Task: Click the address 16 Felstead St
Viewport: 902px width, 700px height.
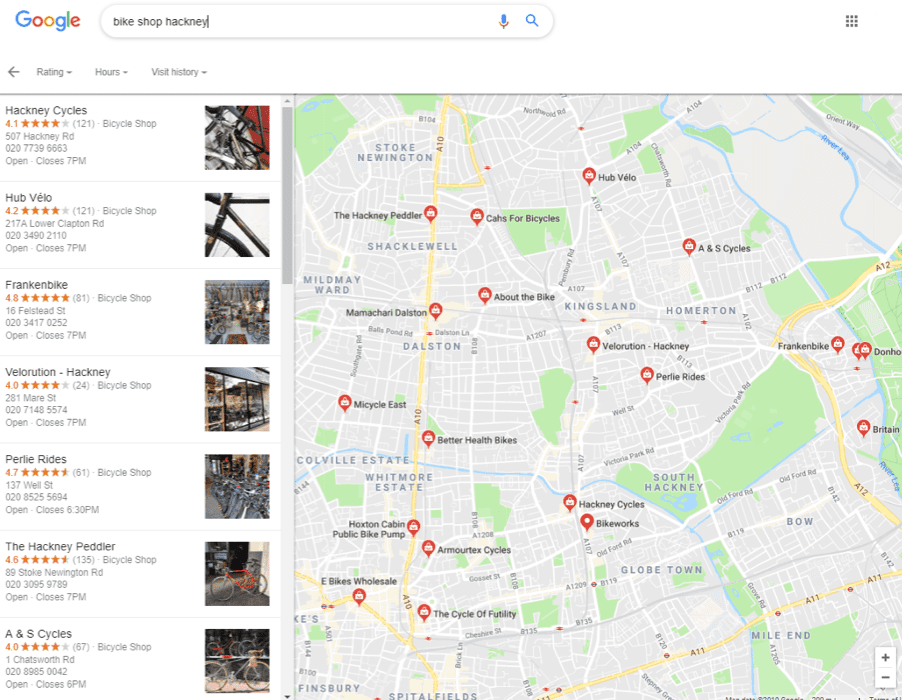Action: click(x=36, y=311)
